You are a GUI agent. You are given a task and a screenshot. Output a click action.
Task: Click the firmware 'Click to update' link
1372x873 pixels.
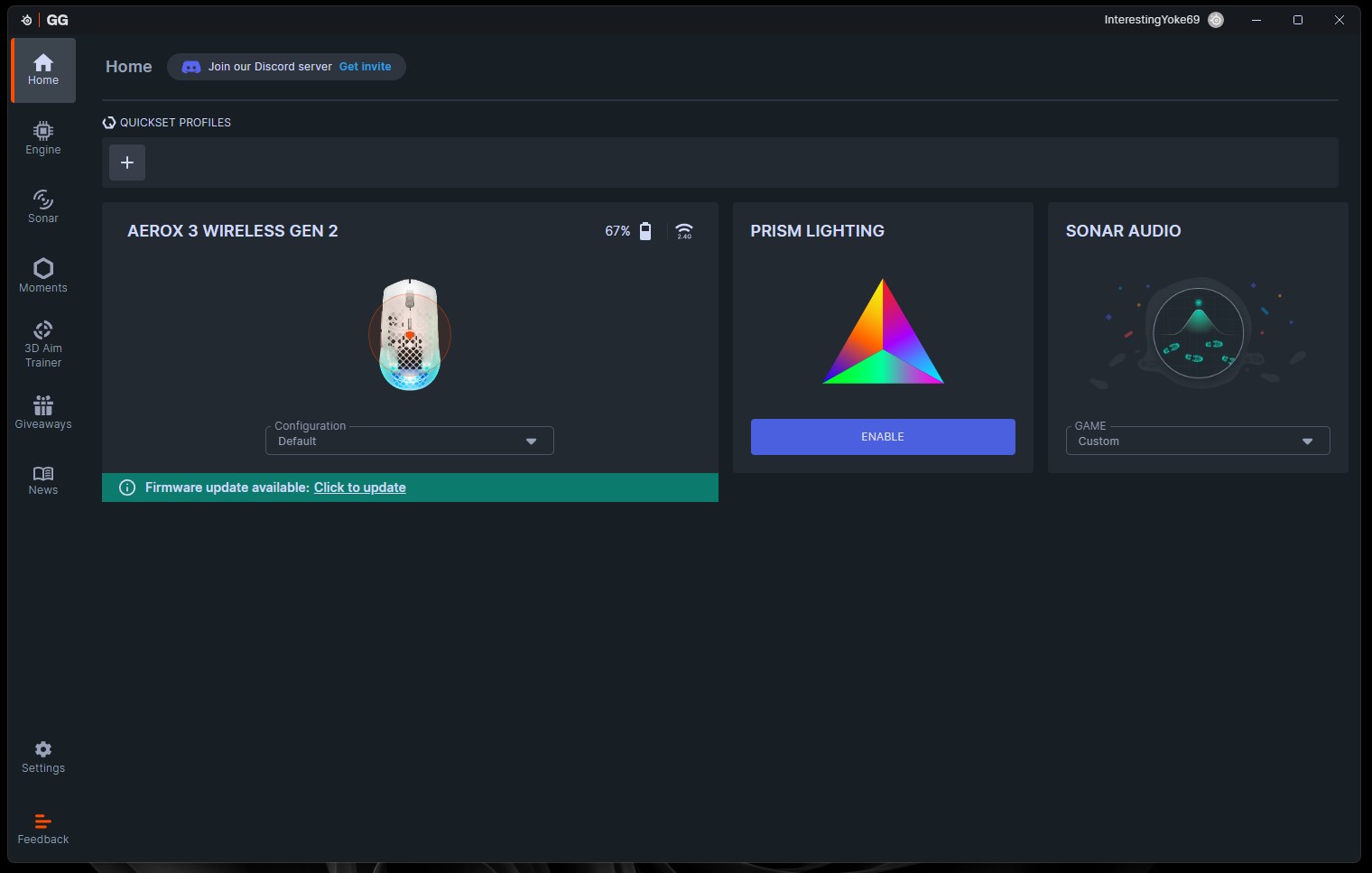pos(359,488)
